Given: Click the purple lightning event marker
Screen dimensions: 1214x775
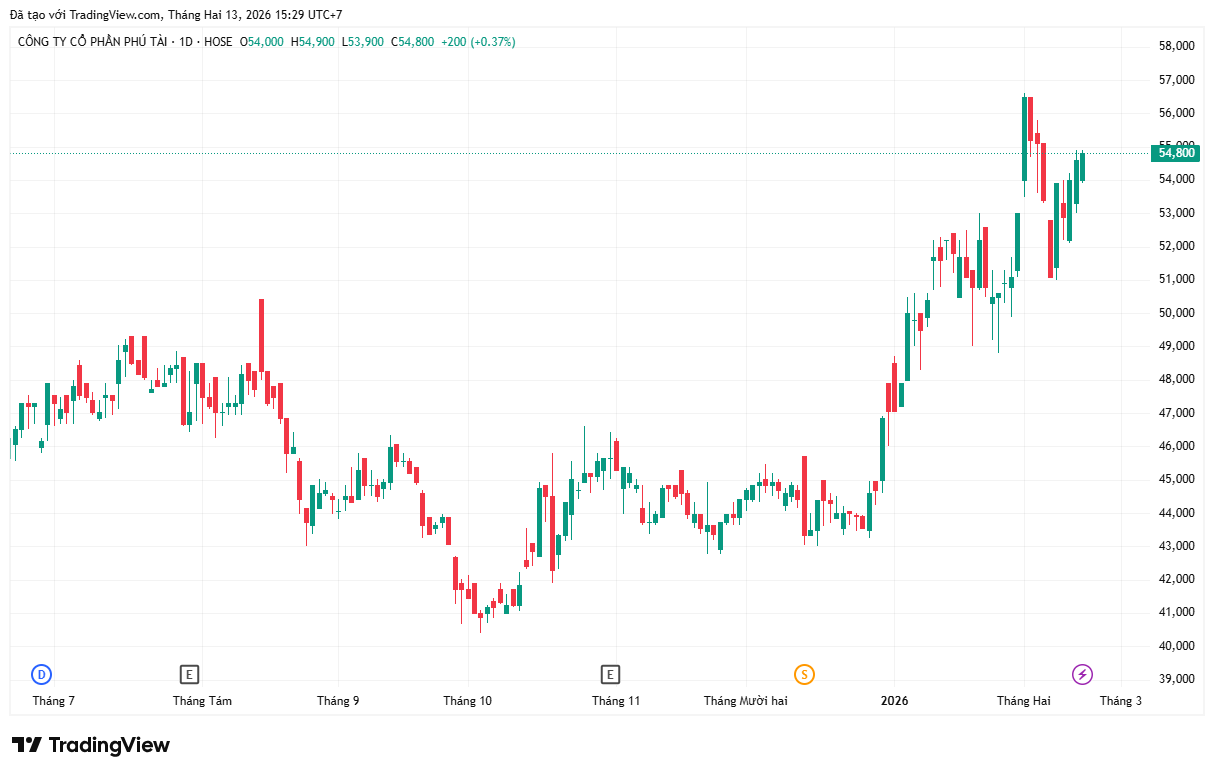Looking at the screenshot, I should [1082, 675].
